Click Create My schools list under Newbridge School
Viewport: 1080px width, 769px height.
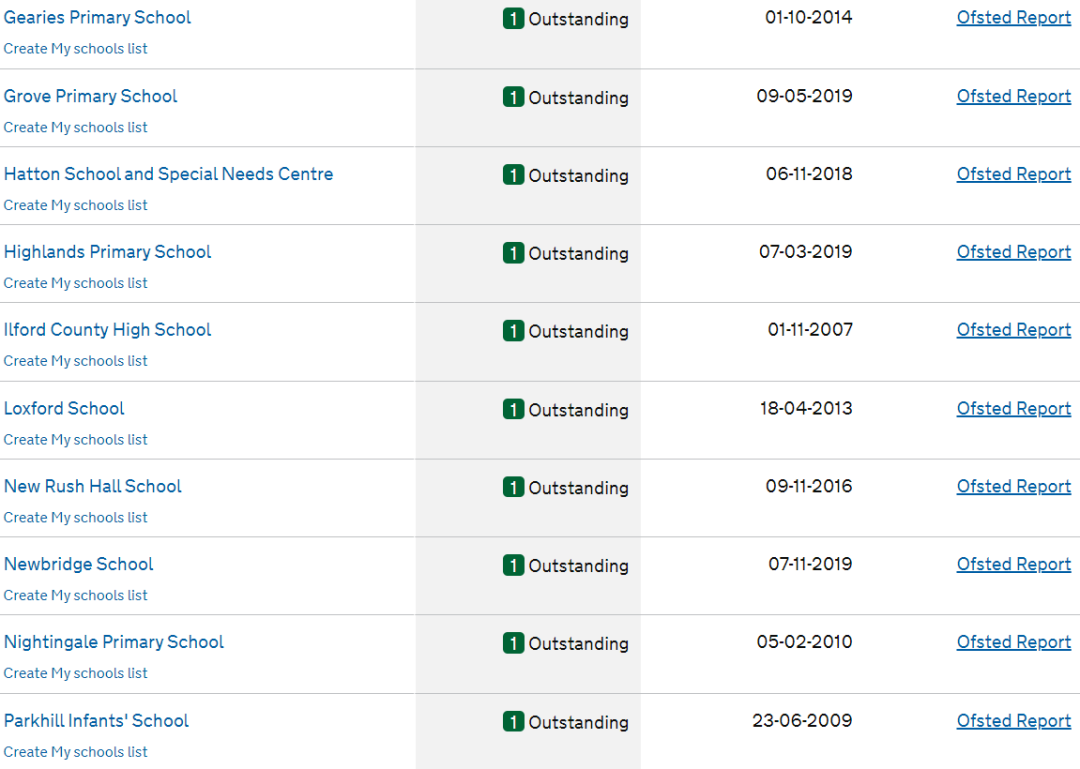pyautogui.click(x=75, y=596)
